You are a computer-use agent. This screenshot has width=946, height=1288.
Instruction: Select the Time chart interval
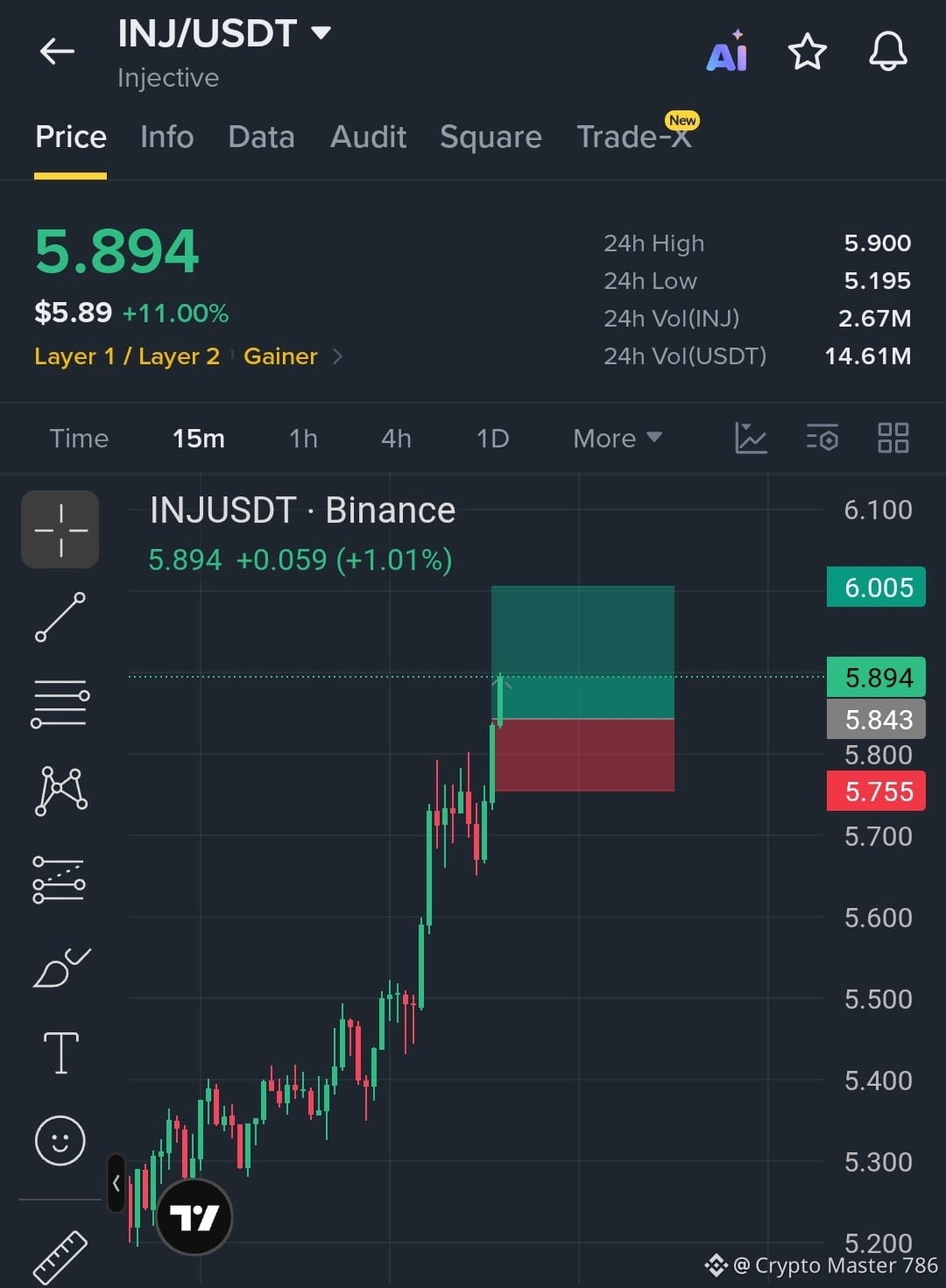(79, 438)
